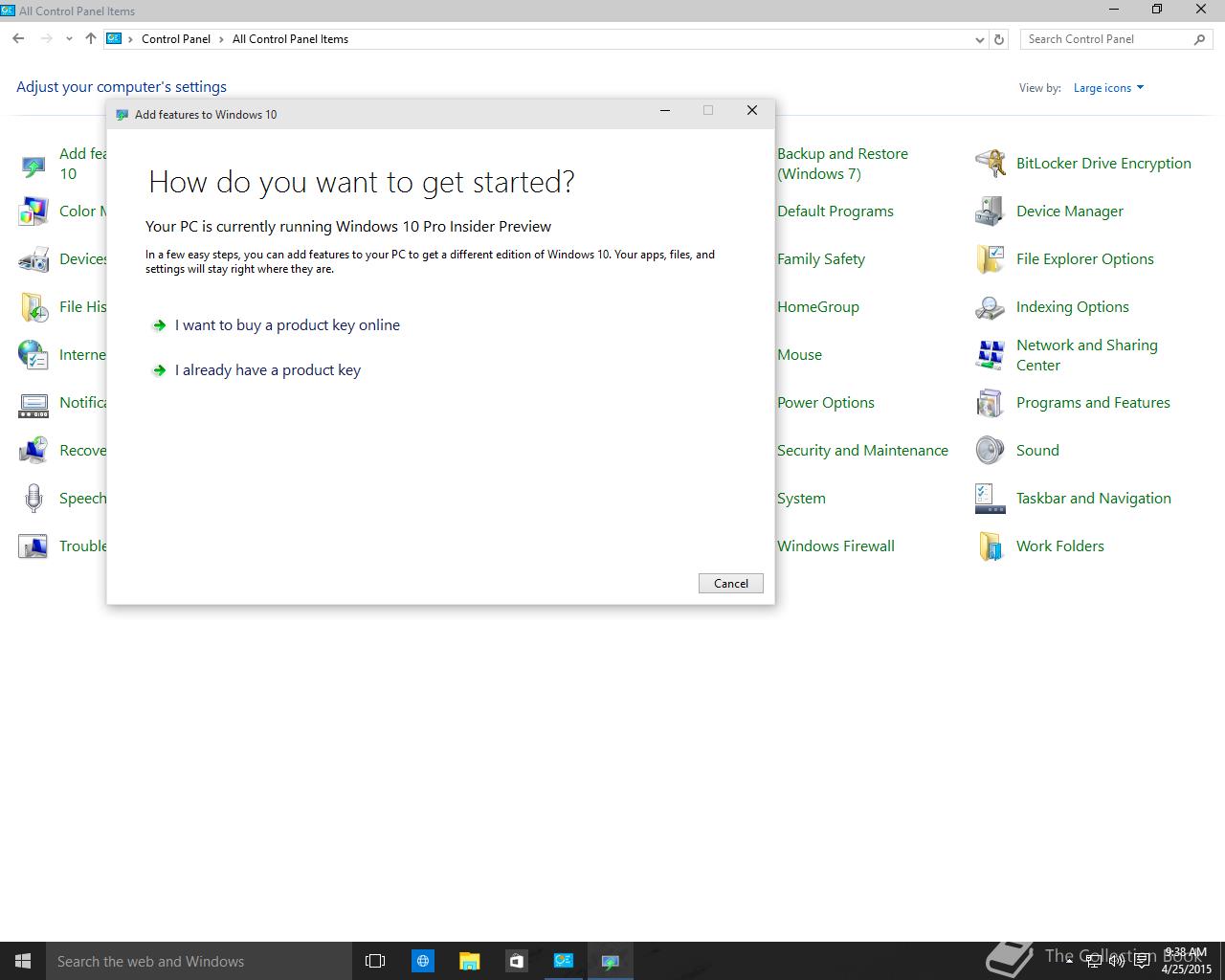1225x980 pixels.
Task: Expand the chevron after Control Panel breadcrumb
Action: pyautogui.click(x=221, y=39)
